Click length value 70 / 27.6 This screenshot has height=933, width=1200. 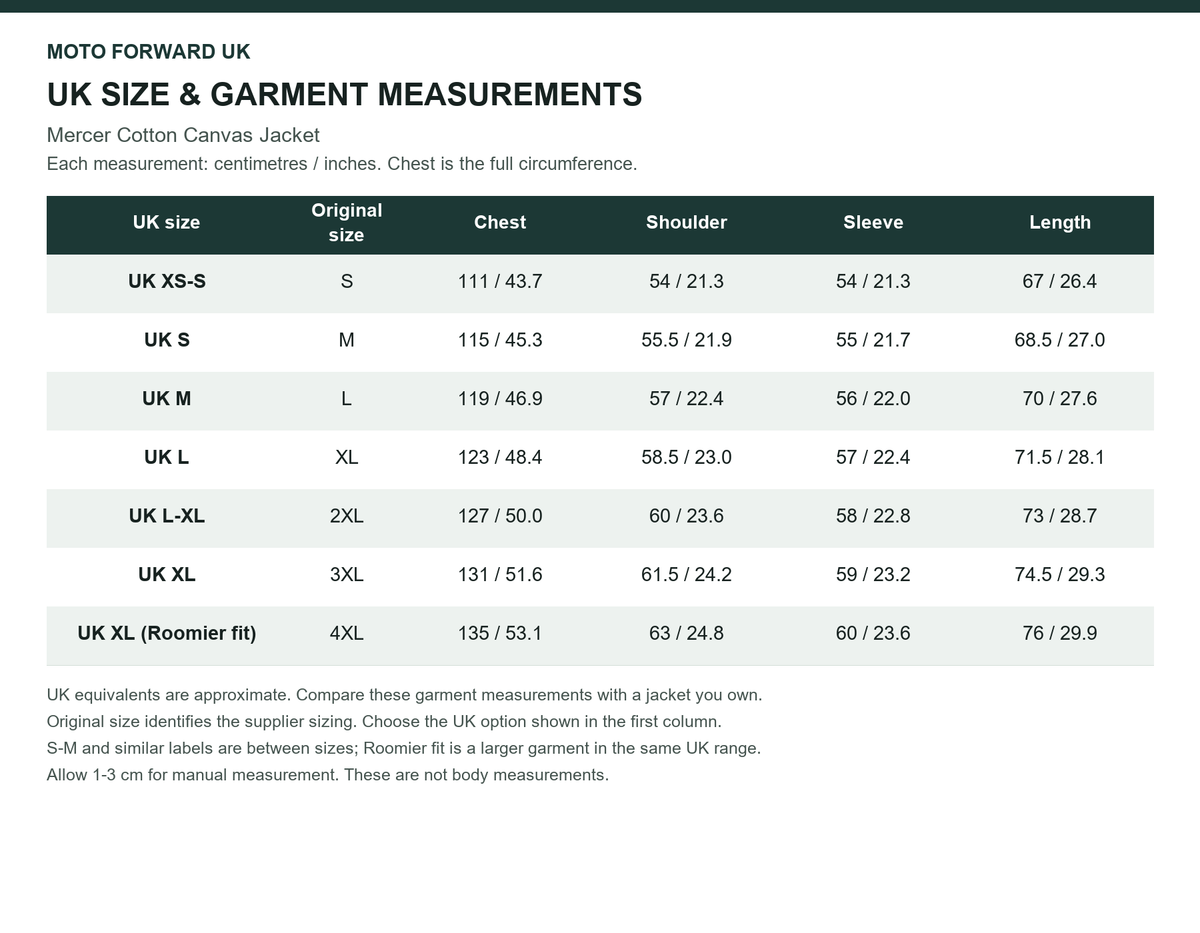pyautogui.click(x=1060, y=398)
